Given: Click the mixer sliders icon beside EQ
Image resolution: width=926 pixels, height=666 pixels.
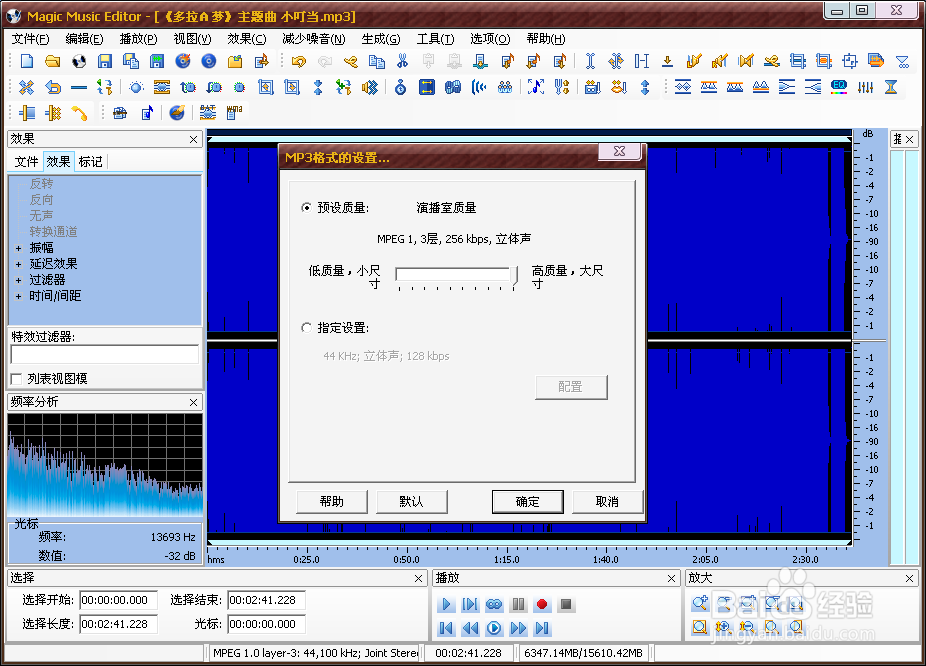Looking at the screenshot, I should point(865,87).
